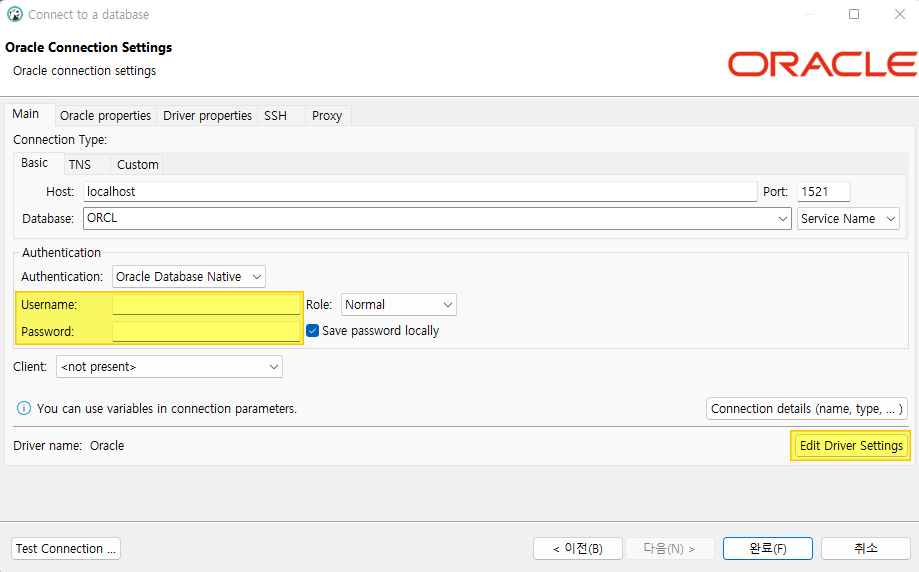Open the Database ORCL combo box
The width and height of the screenshot is (919, 572).
pyautogui.click(x=437, y=218)
